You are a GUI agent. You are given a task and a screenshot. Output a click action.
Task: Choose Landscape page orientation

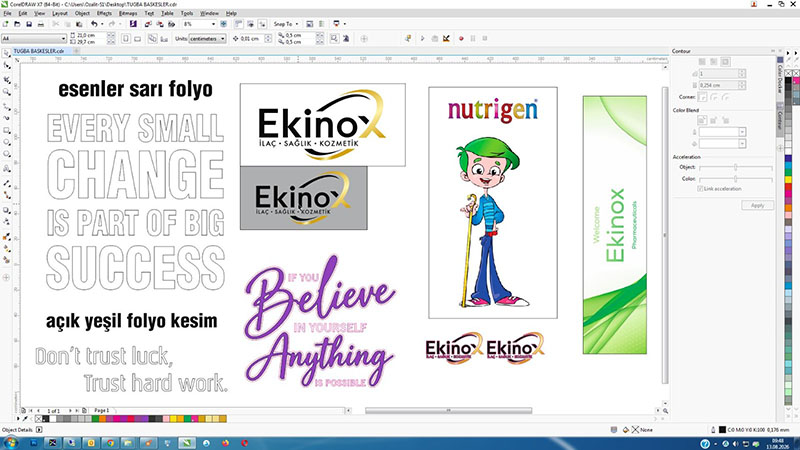(138, 39)
